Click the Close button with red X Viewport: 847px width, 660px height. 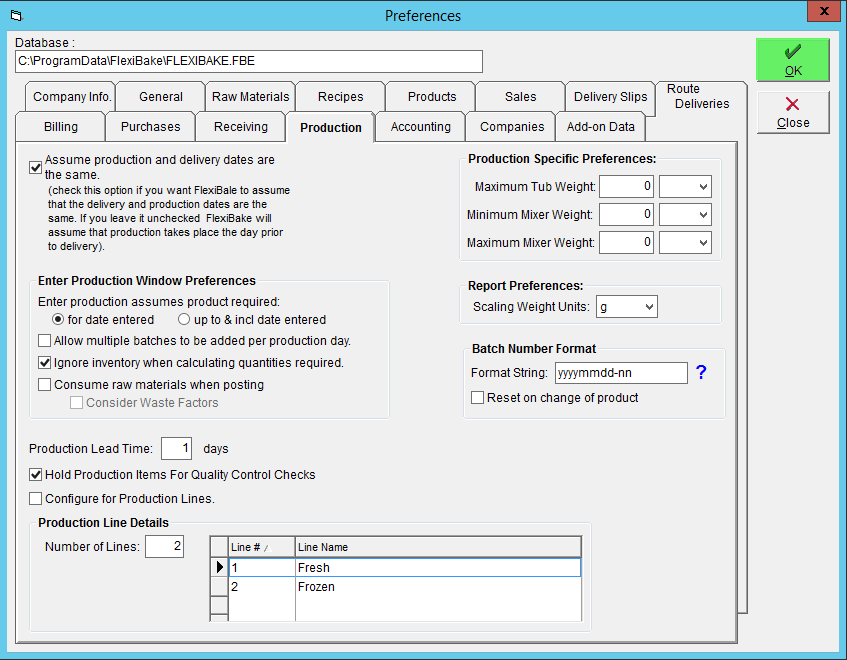coord(792,112)
